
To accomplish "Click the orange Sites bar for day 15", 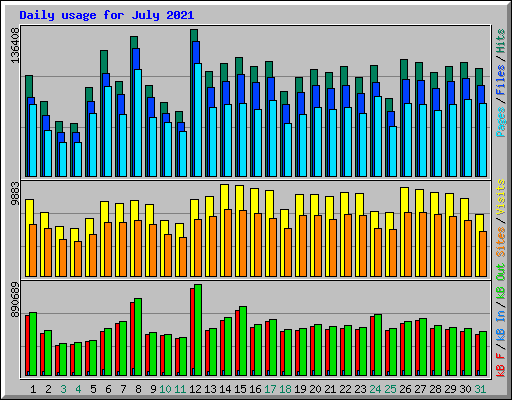I will pyautogui.click(x=243, y=243).
